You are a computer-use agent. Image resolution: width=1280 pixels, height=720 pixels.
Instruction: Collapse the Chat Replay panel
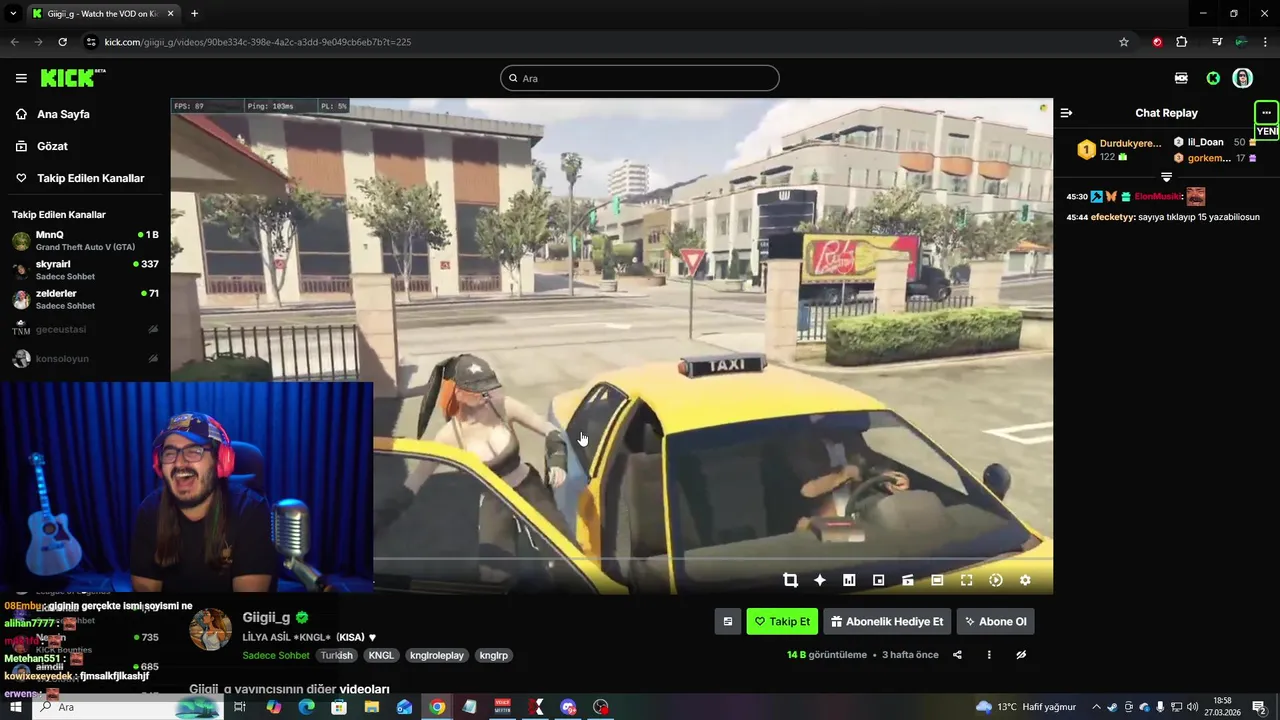click(x=1066, y=113)
